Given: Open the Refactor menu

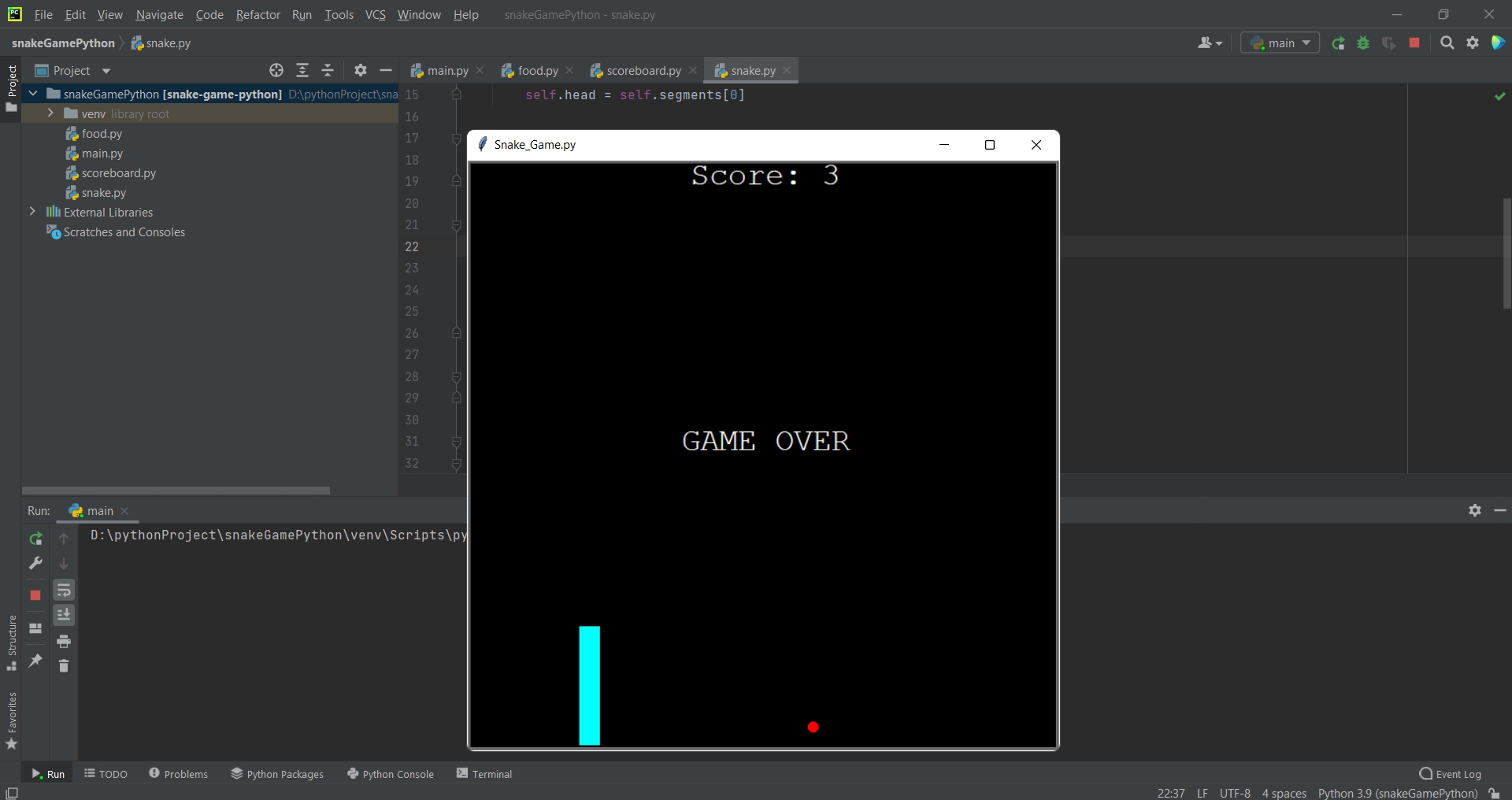Looking at the screenshot, I should coord(258,14).
